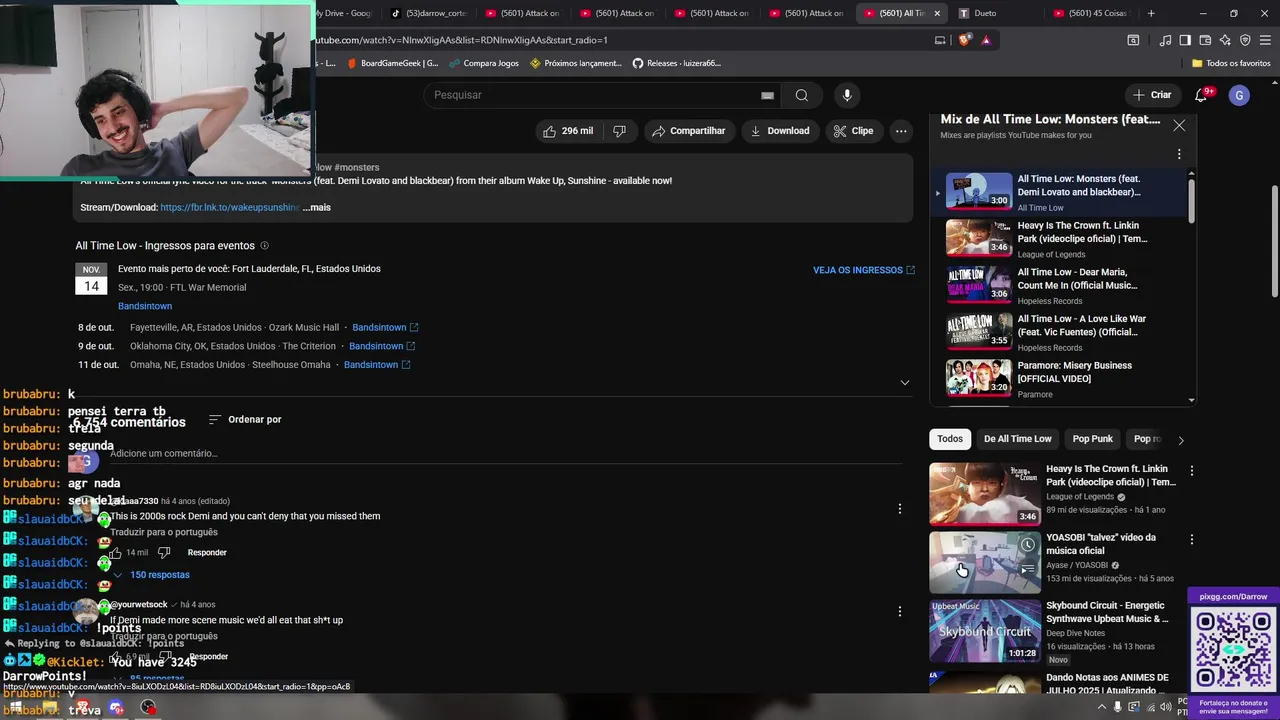
Task: Open Skybound Circuit recommended video
Action: pyautogui.click(x=985, y=630)
